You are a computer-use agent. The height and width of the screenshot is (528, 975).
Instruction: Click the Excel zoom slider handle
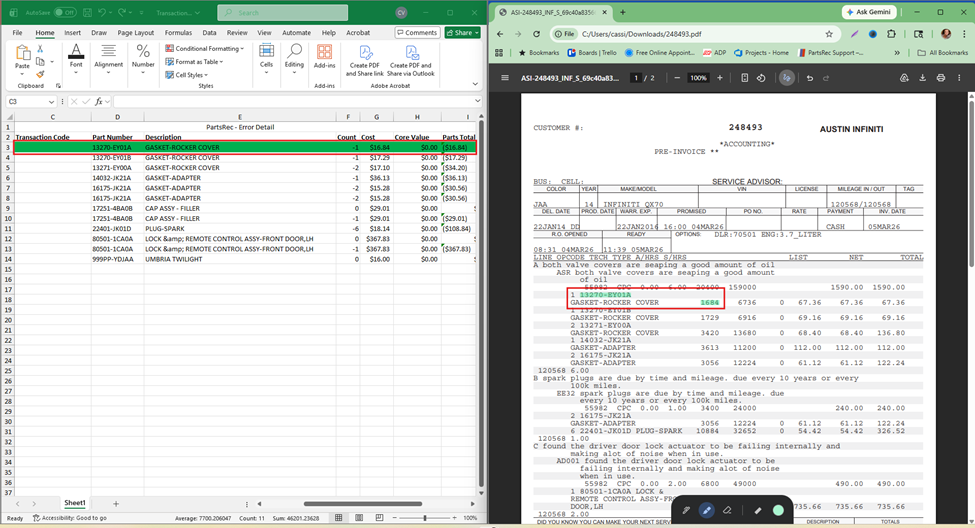[425, 517]
